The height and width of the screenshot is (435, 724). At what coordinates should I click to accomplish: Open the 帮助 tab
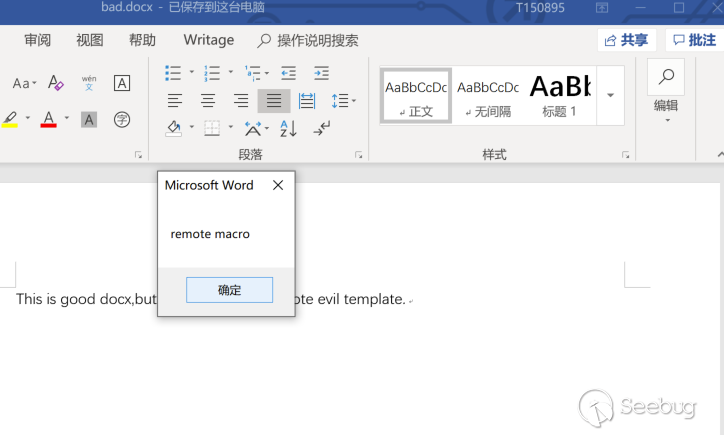(x=142, y=40)
